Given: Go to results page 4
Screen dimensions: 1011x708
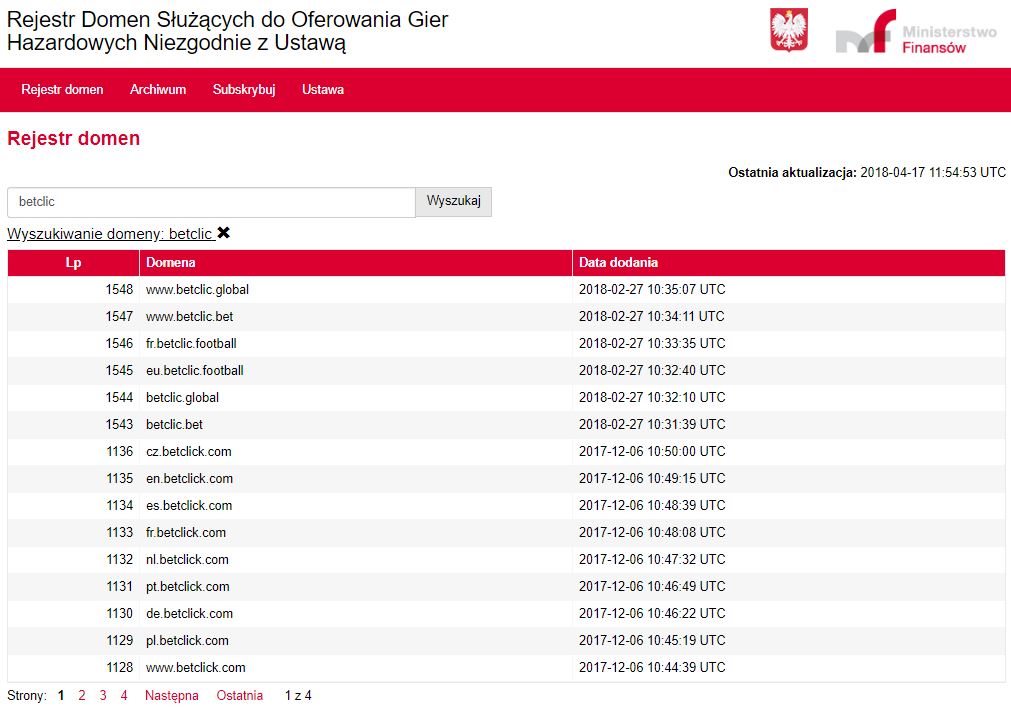Looking at the screenshot, I should 124,695.
